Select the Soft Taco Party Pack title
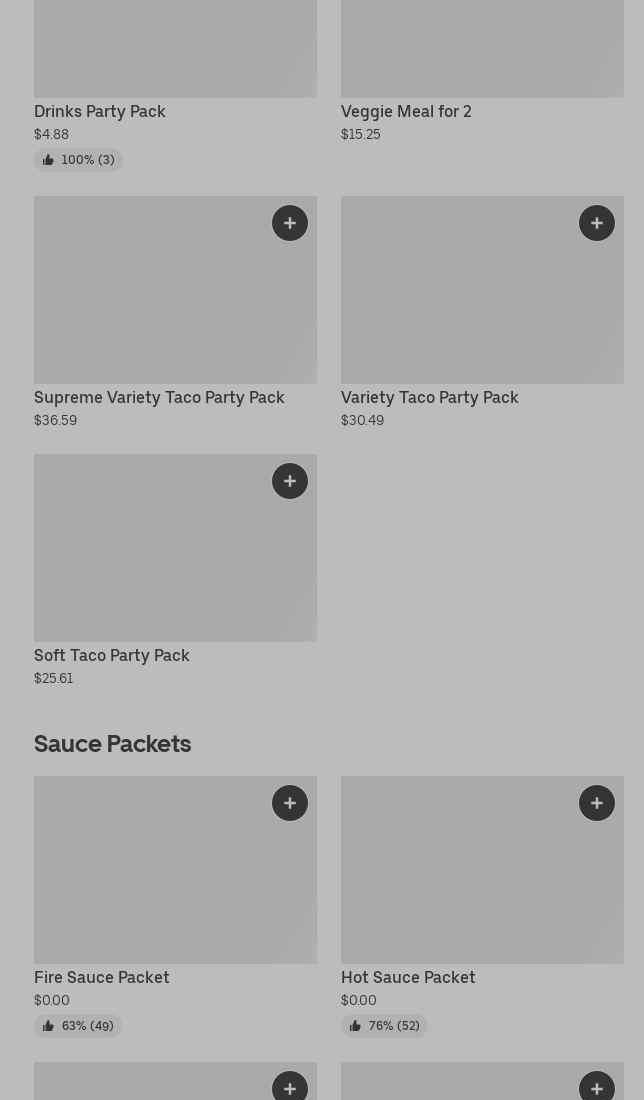Image resolution: width=644 pixels, height=1100 pixels. (112, 656)
